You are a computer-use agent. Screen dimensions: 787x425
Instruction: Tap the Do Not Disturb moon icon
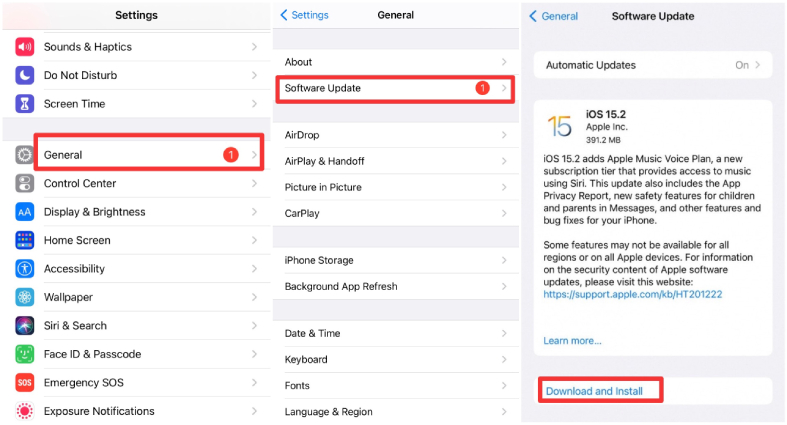(x=25, y=75)
